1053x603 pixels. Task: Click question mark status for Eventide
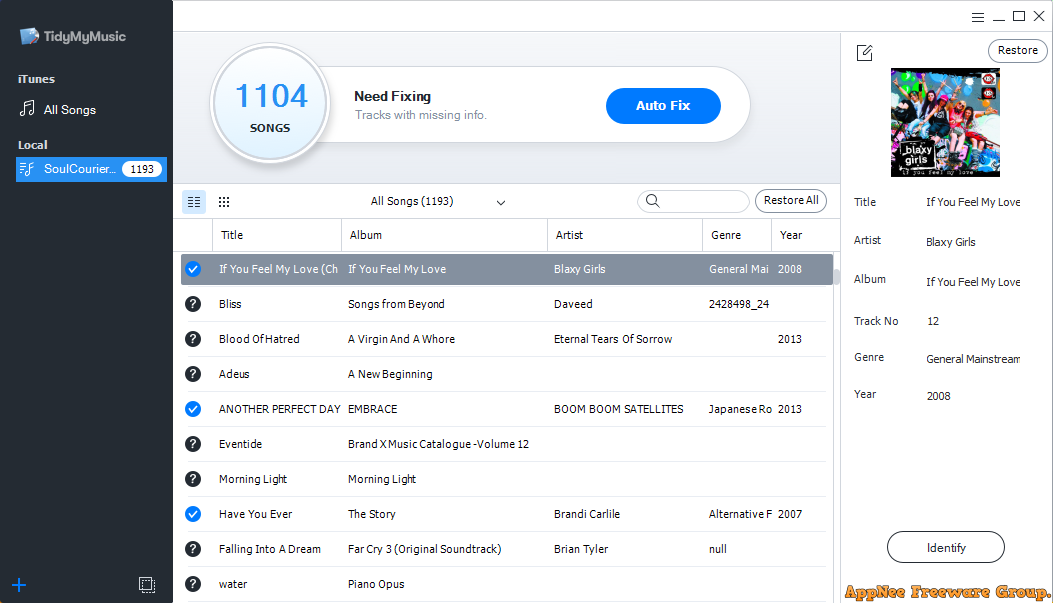193,444
